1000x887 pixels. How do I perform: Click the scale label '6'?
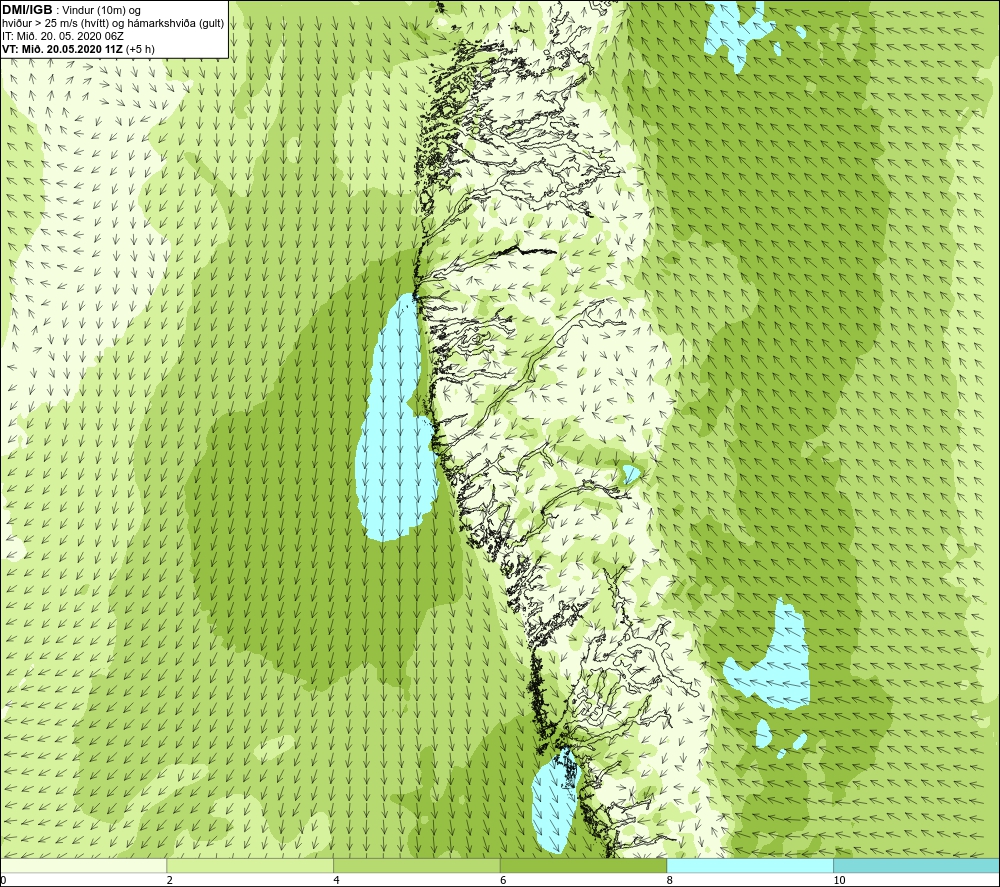click(503, 880)
